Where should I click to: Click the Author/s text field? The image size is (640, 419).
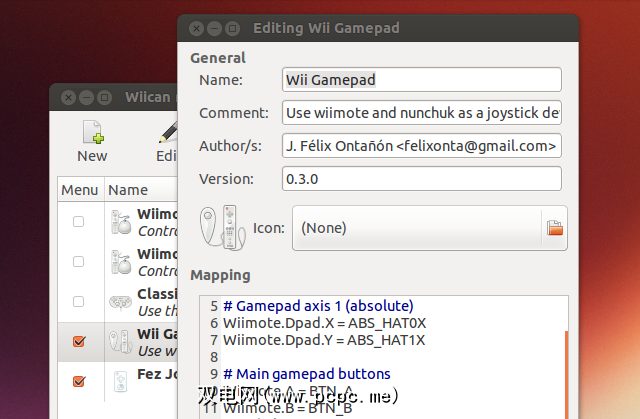click(x=422, y=146)
